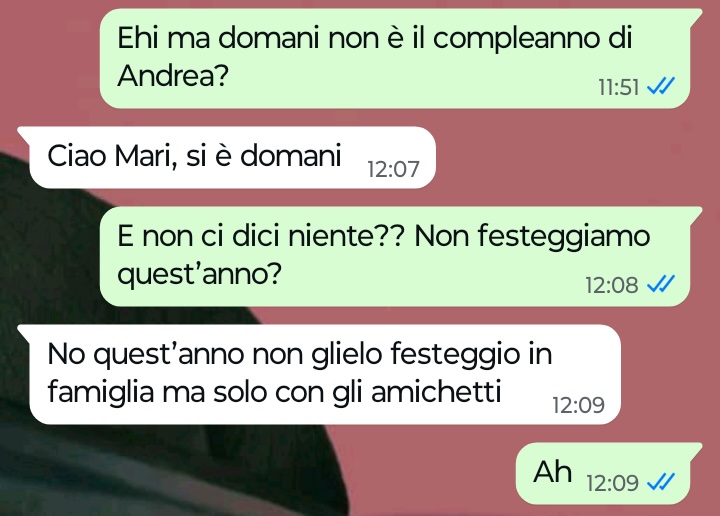Select the 'No quest'anno non glielo' message bubble
Viewport: 720px width, 516px height.
(x=319, y=374)
